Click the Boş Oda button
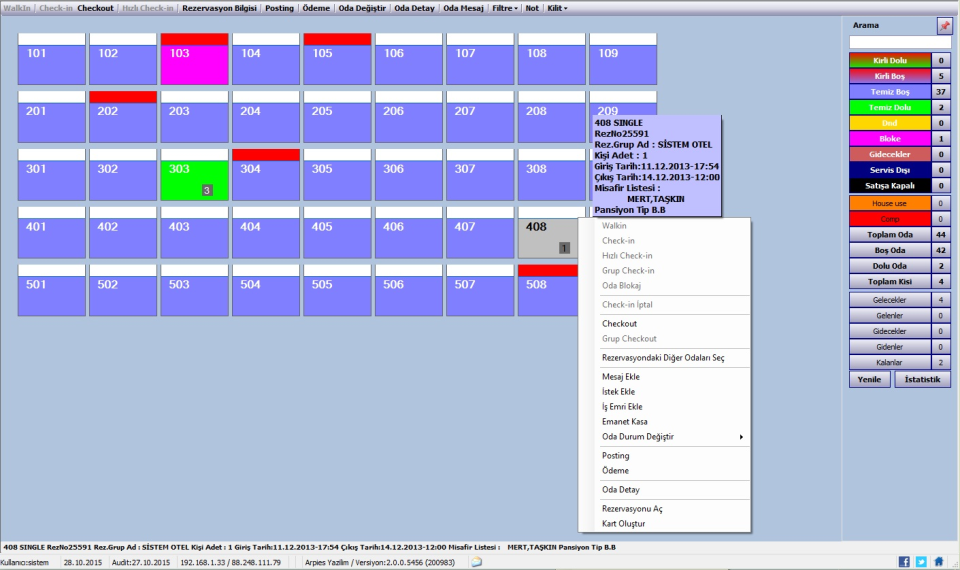960x570 pixels. point(890,250)
